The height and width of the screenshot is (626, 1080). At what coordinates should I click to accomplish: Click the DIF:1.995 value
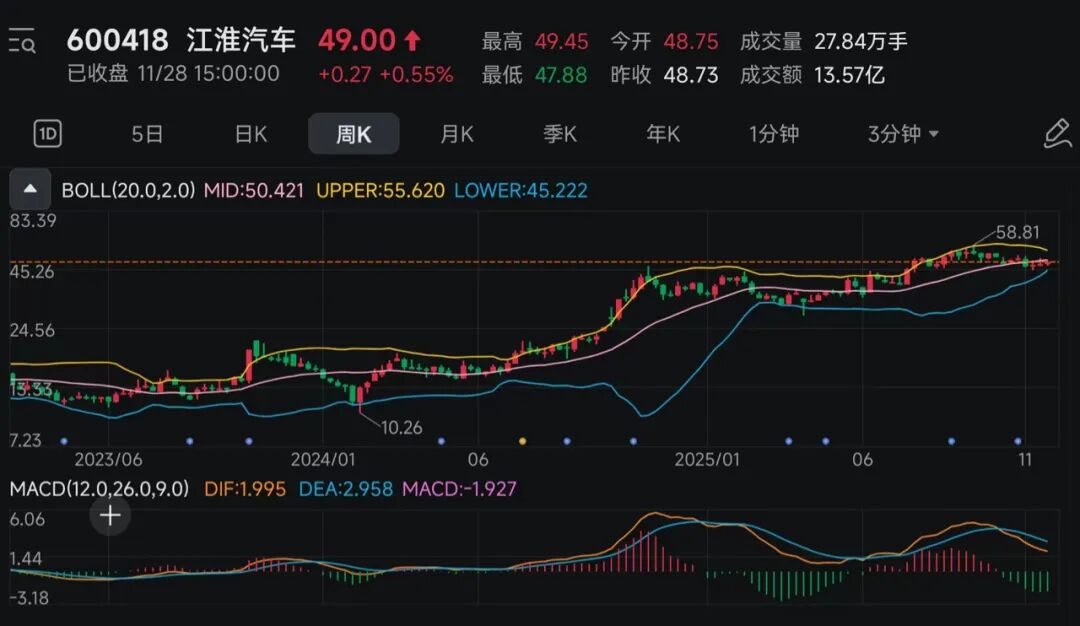click(x=245, y=489)
